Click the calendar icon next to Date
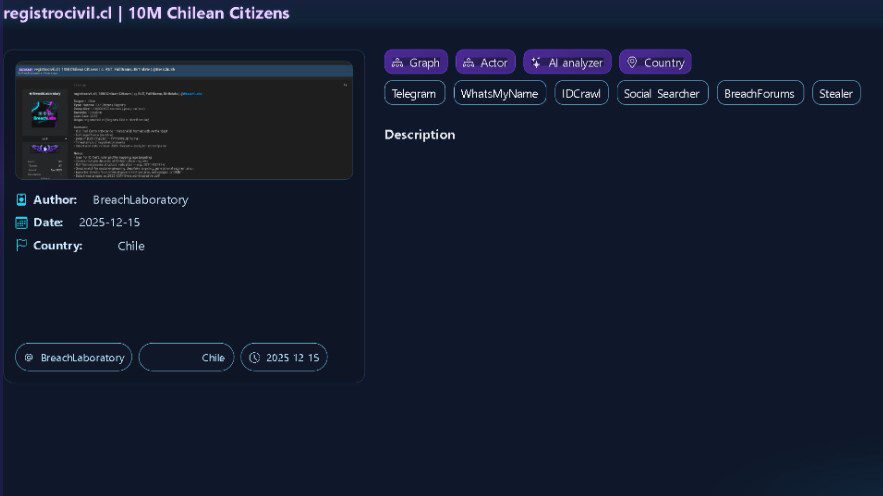The image size is (883, 496). pyautogui.click(x=22, y=223)
